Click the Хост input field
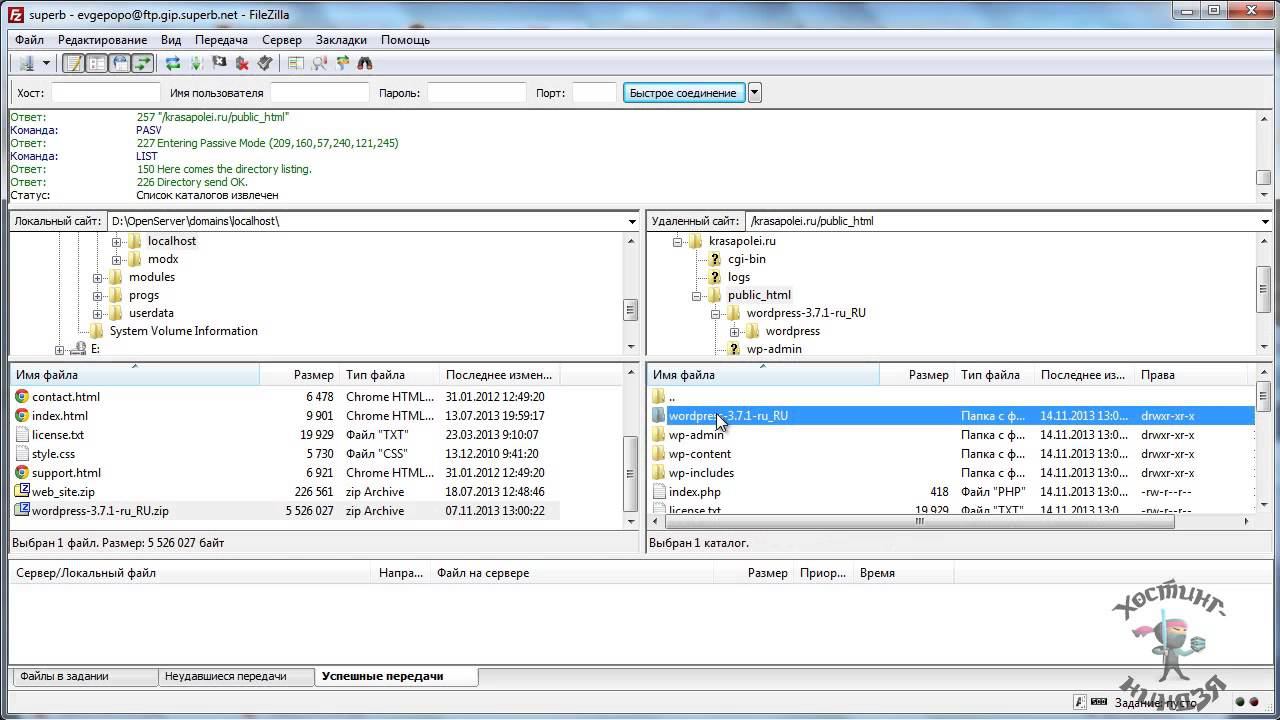The width and height of the screenshot is (1280, 720). pos(105,93)
